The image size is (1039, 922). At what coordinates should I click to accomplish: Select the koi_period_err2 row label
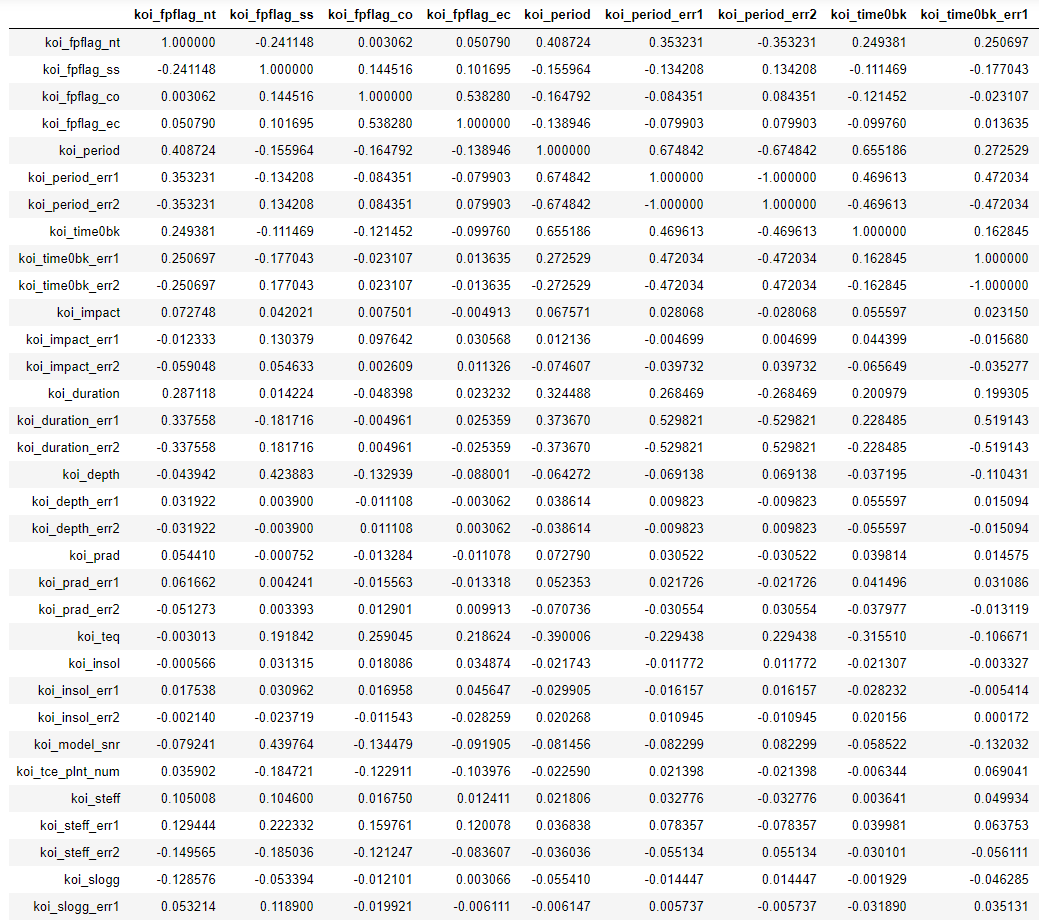(x=74, y=205)
